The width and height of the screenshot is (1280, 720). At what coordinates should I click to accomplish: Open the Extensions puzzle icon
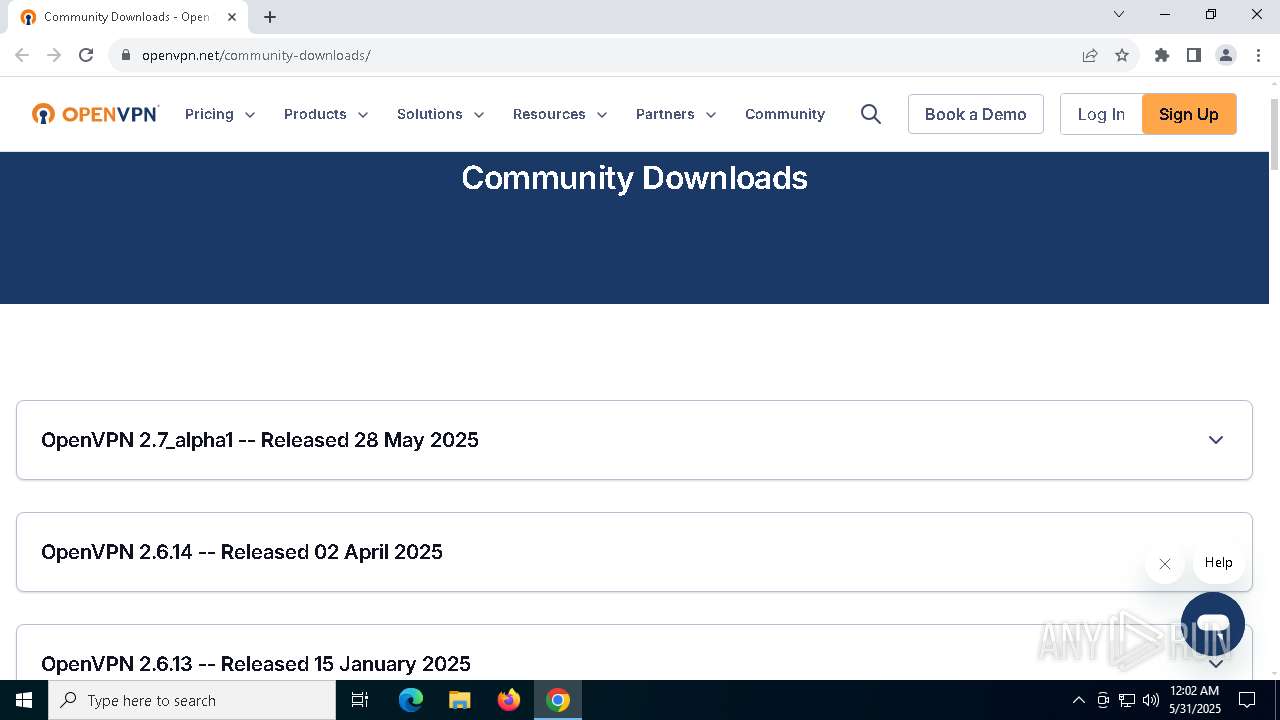1162,55
